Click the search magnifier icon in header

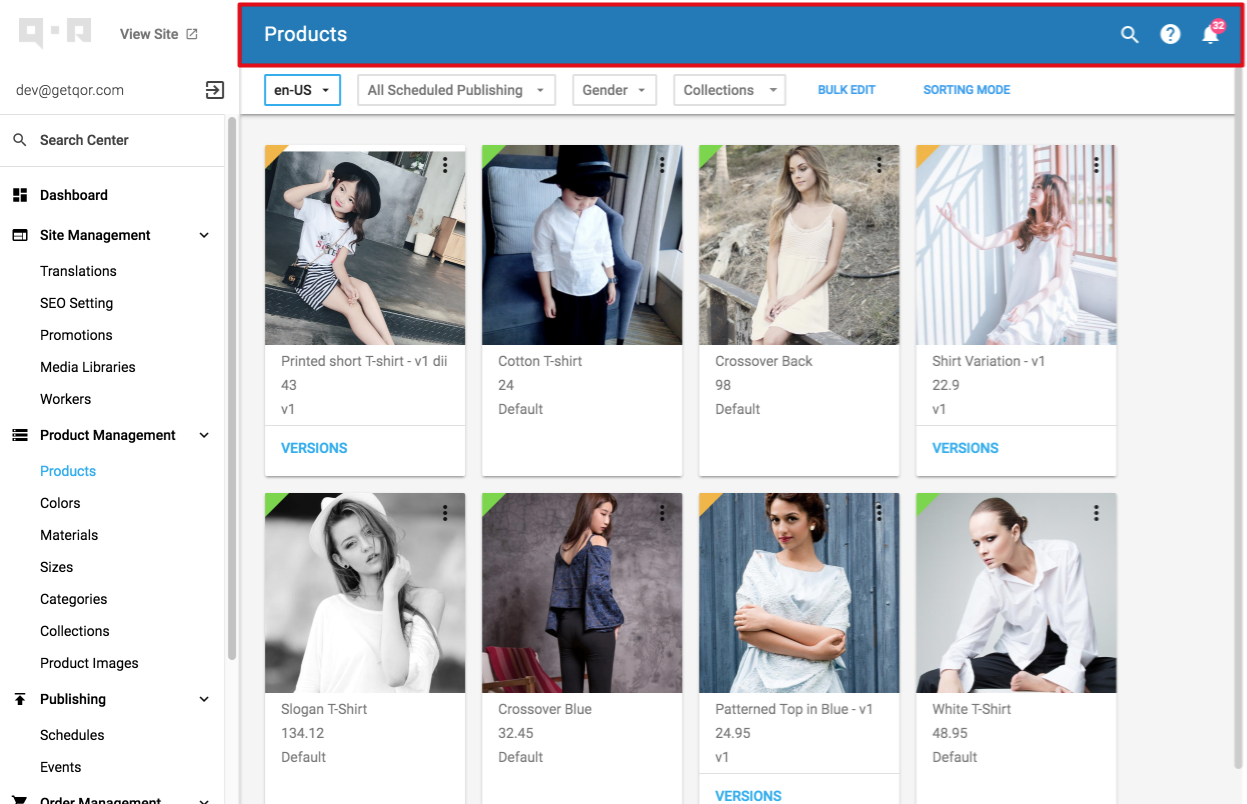pos(1129,35)
